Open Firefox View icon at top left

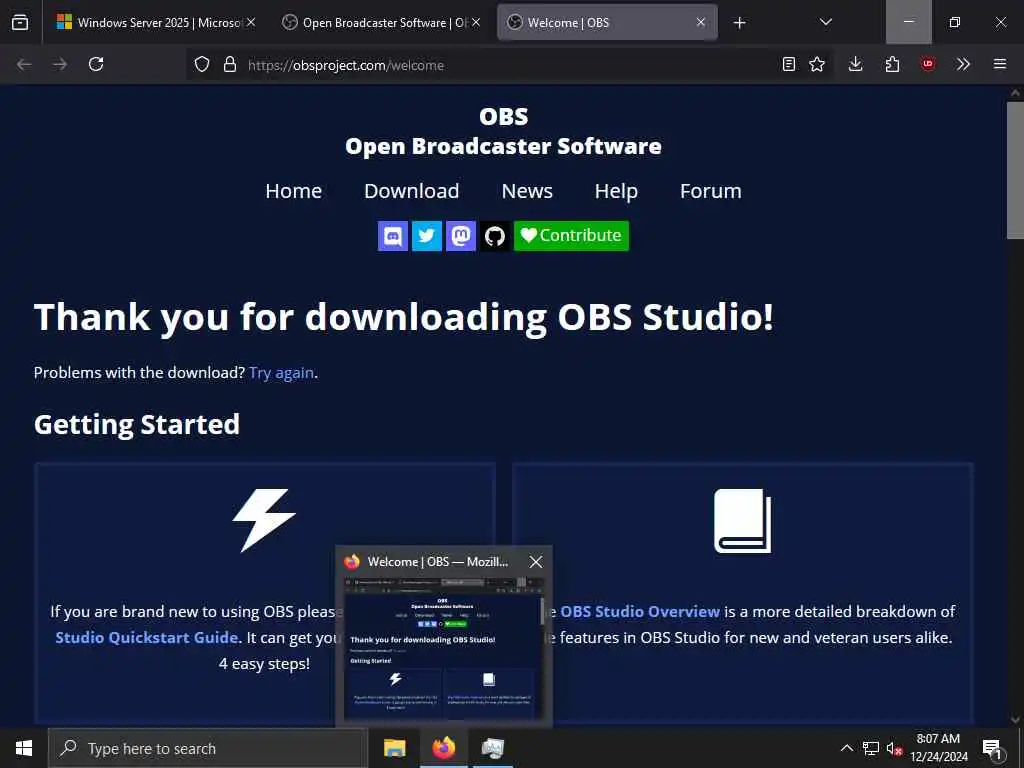click(20, 22)
